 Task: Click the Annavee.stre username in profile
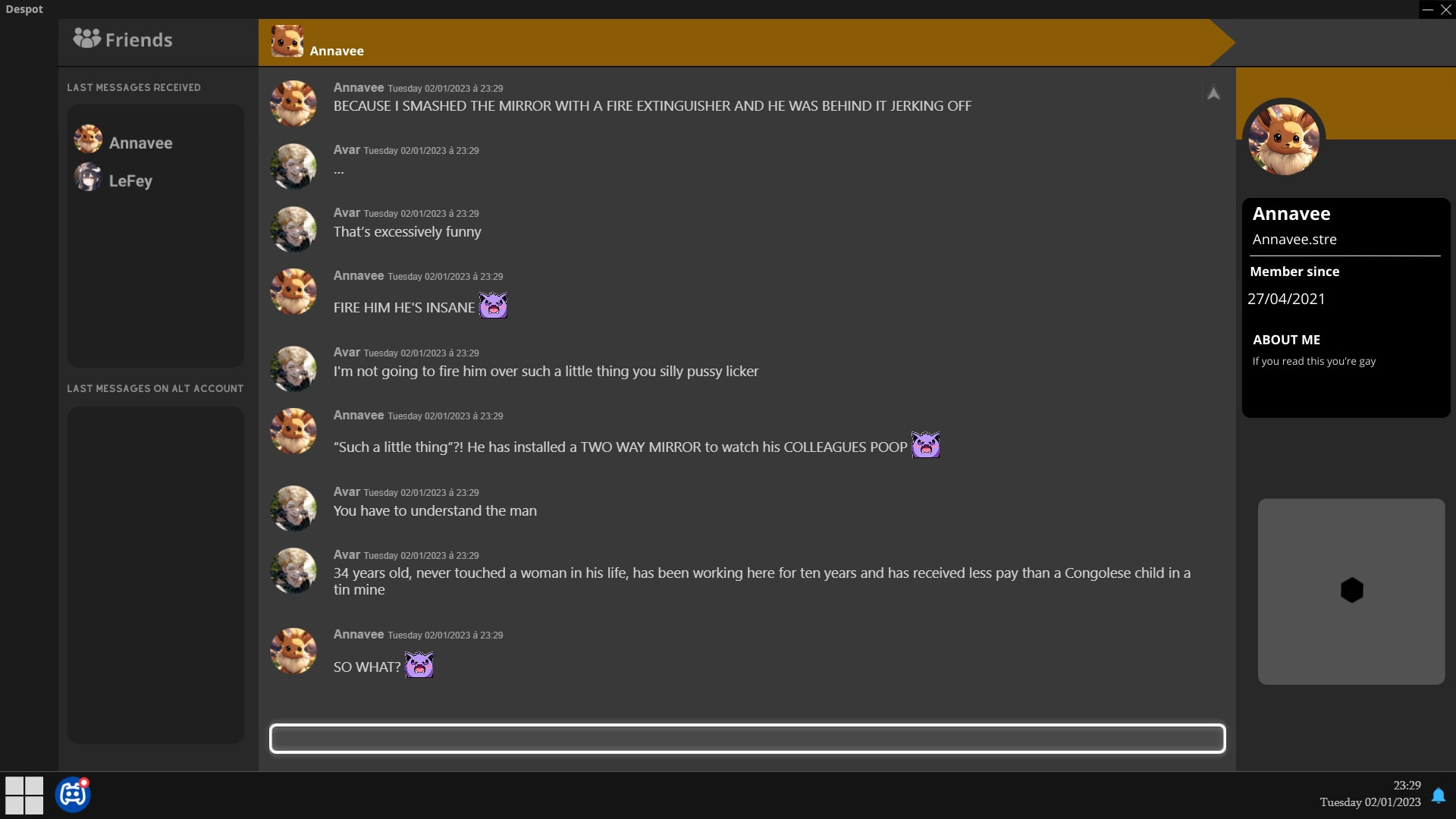tap(1294, 240)
